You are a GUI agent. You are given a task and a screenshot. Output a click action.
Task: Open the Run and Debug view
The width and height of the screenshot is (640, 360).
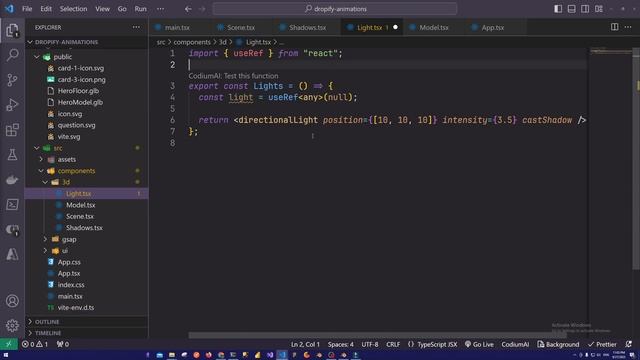[x=12, y=105]
